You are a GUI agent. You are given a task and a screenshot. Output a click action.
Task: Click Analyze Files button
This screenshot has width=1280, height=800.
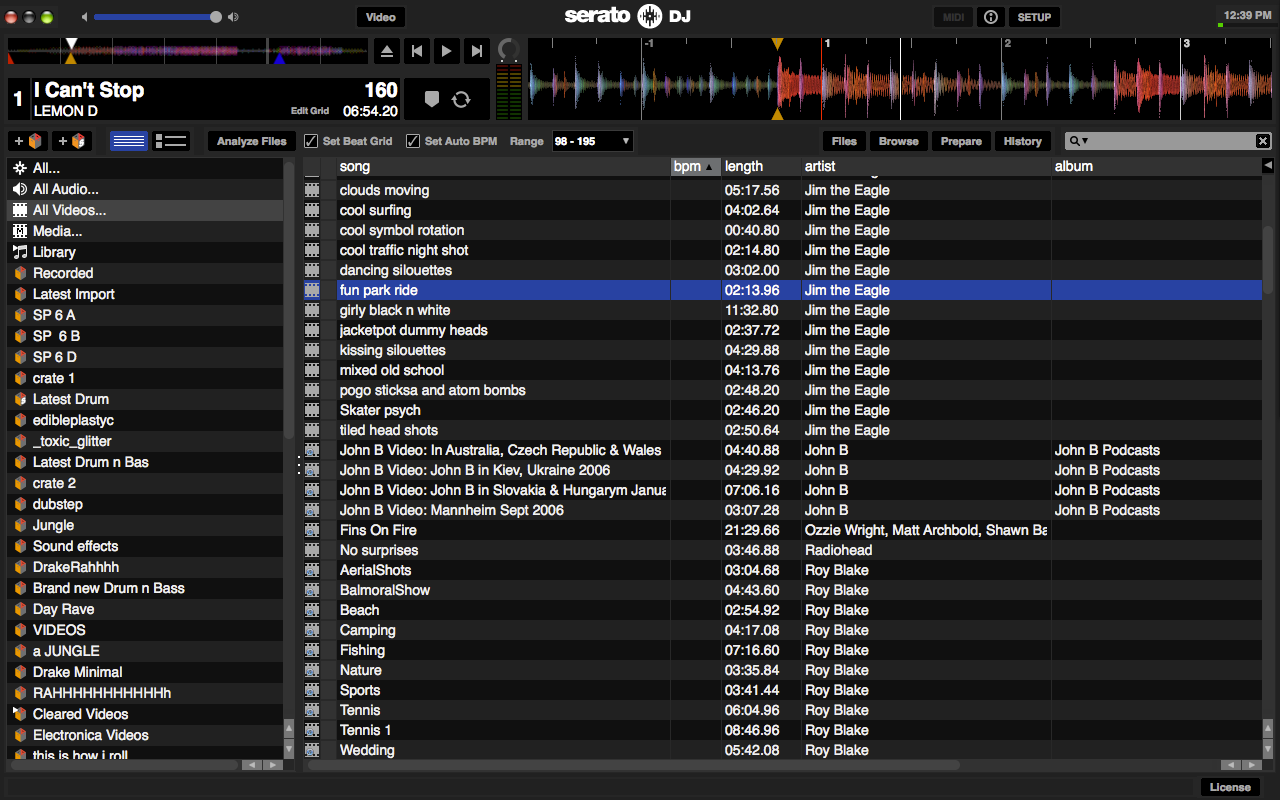click(252, 141)
